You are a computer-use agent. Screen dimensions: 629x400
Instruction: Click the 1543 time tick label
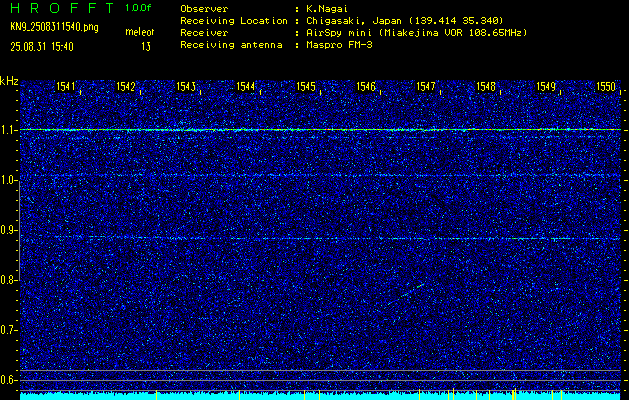click(186, 86)
